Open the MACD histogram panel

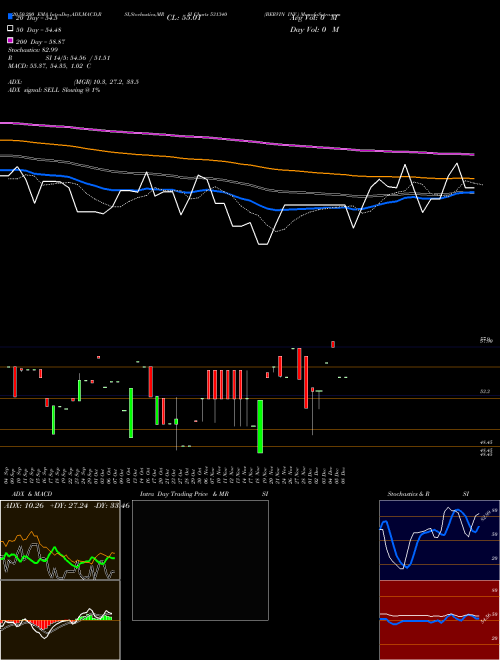coord(60,620)
